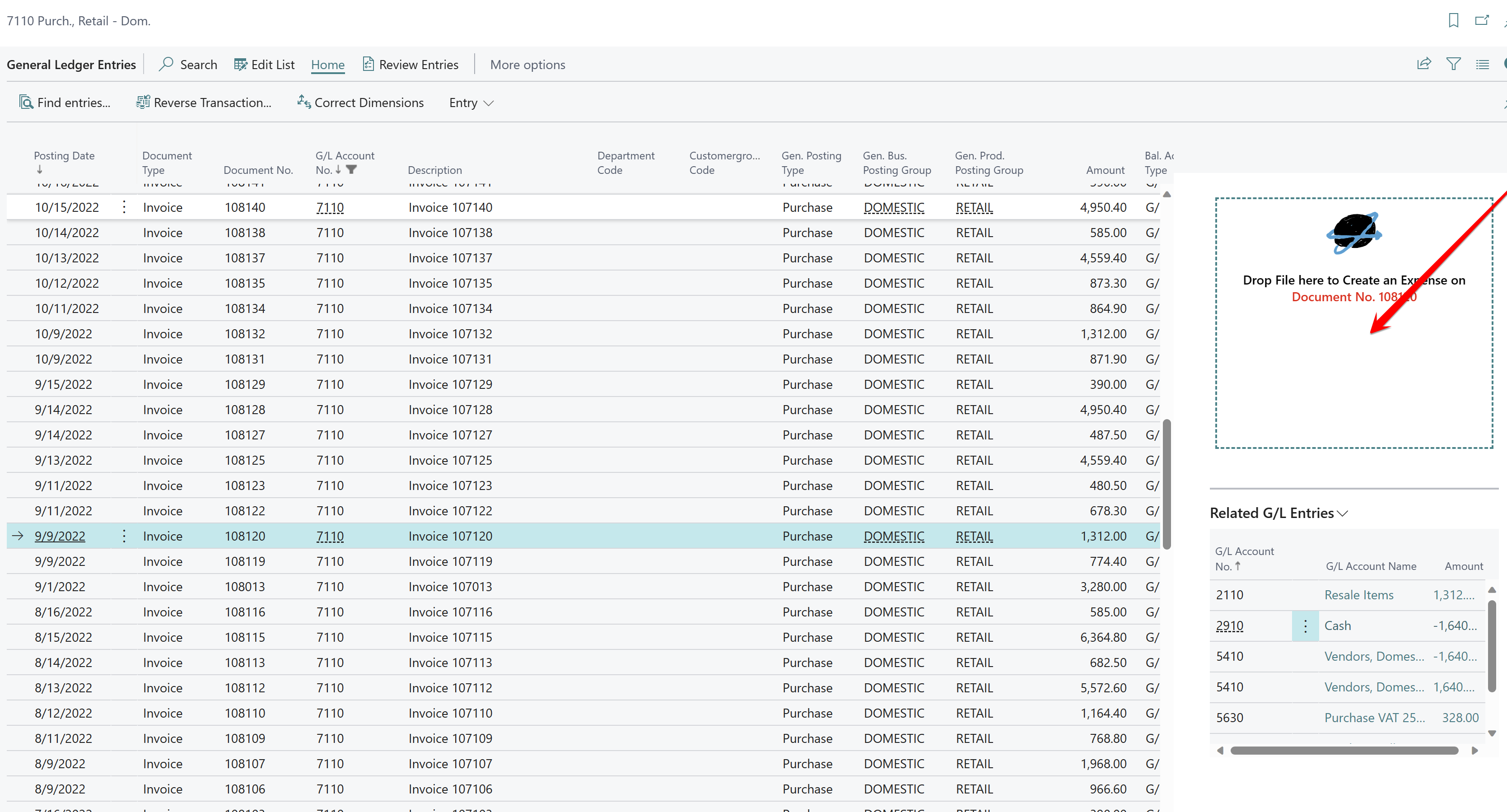Click account 5630 in Related G/L Entries

[x=1229, y=718]
